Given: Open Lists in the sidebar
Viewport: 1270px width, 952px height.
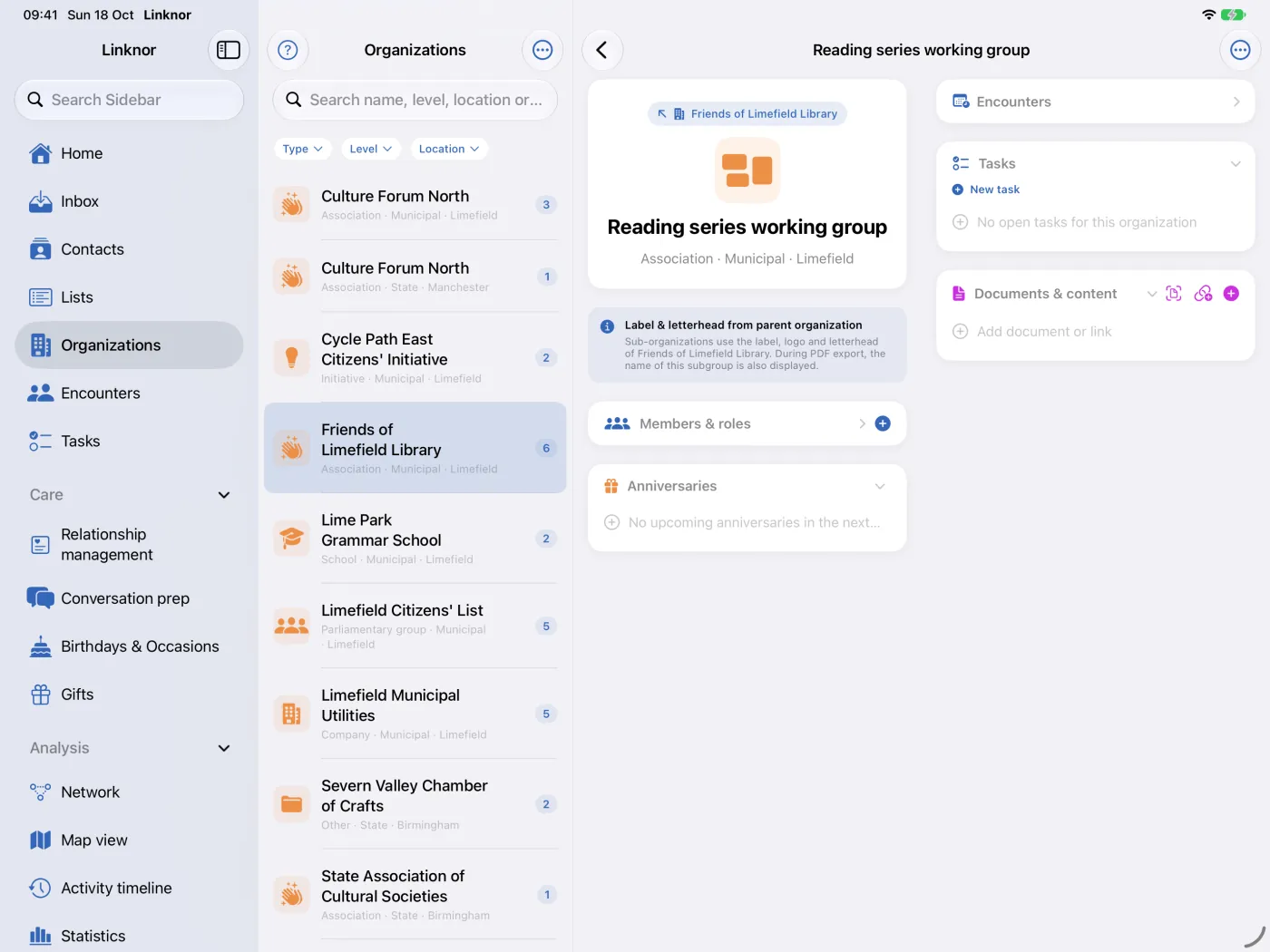Looking at the screenshot, I should click(129, 297).
